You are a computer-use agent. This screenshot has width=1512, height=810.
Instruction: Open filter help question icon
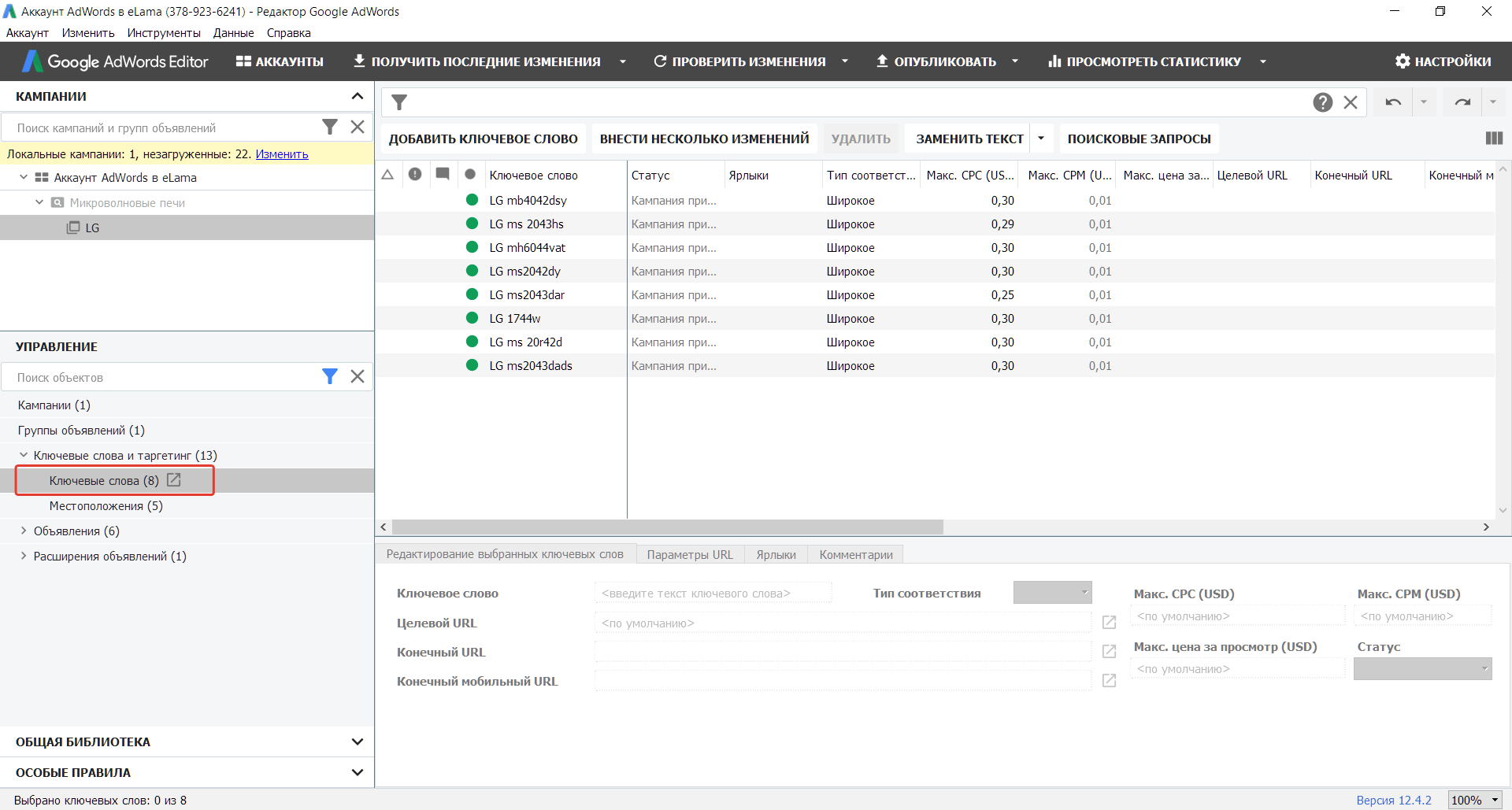[1323, 102]
